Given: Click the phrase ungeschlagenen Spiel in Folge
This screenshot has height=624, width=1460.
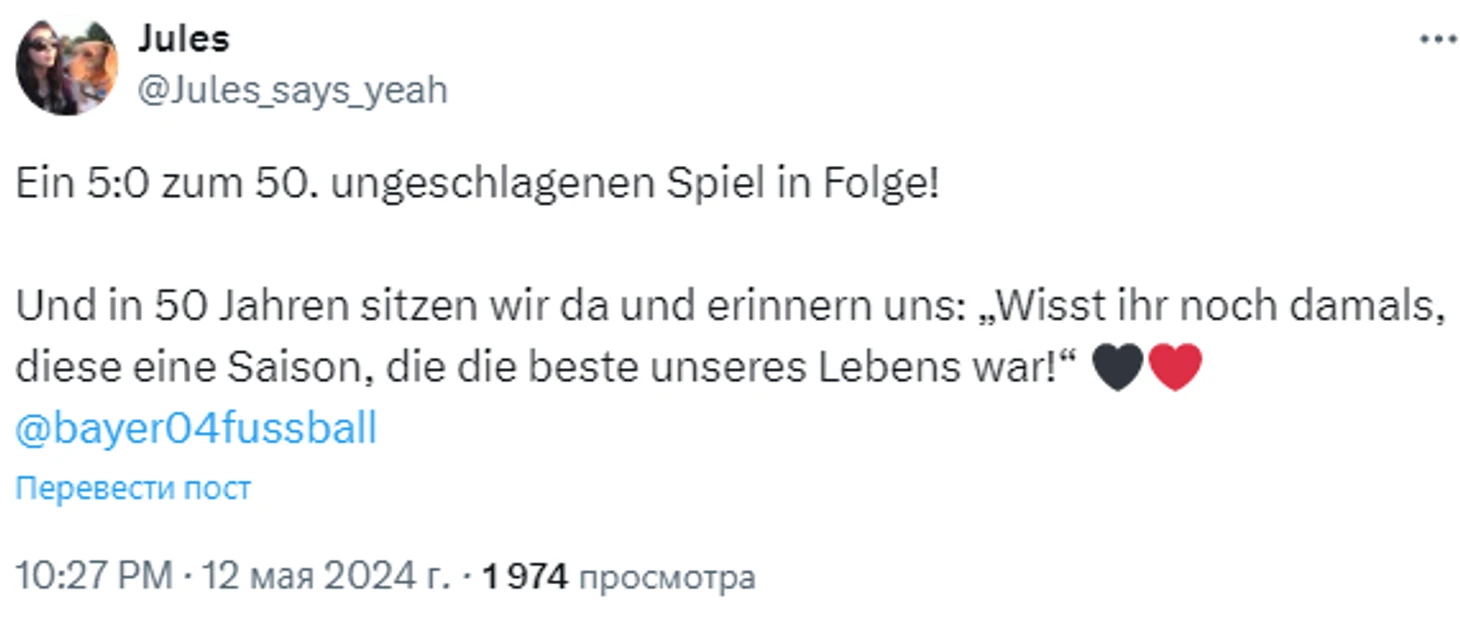Looking at the screenshot, I should click(x=636, y=188).
